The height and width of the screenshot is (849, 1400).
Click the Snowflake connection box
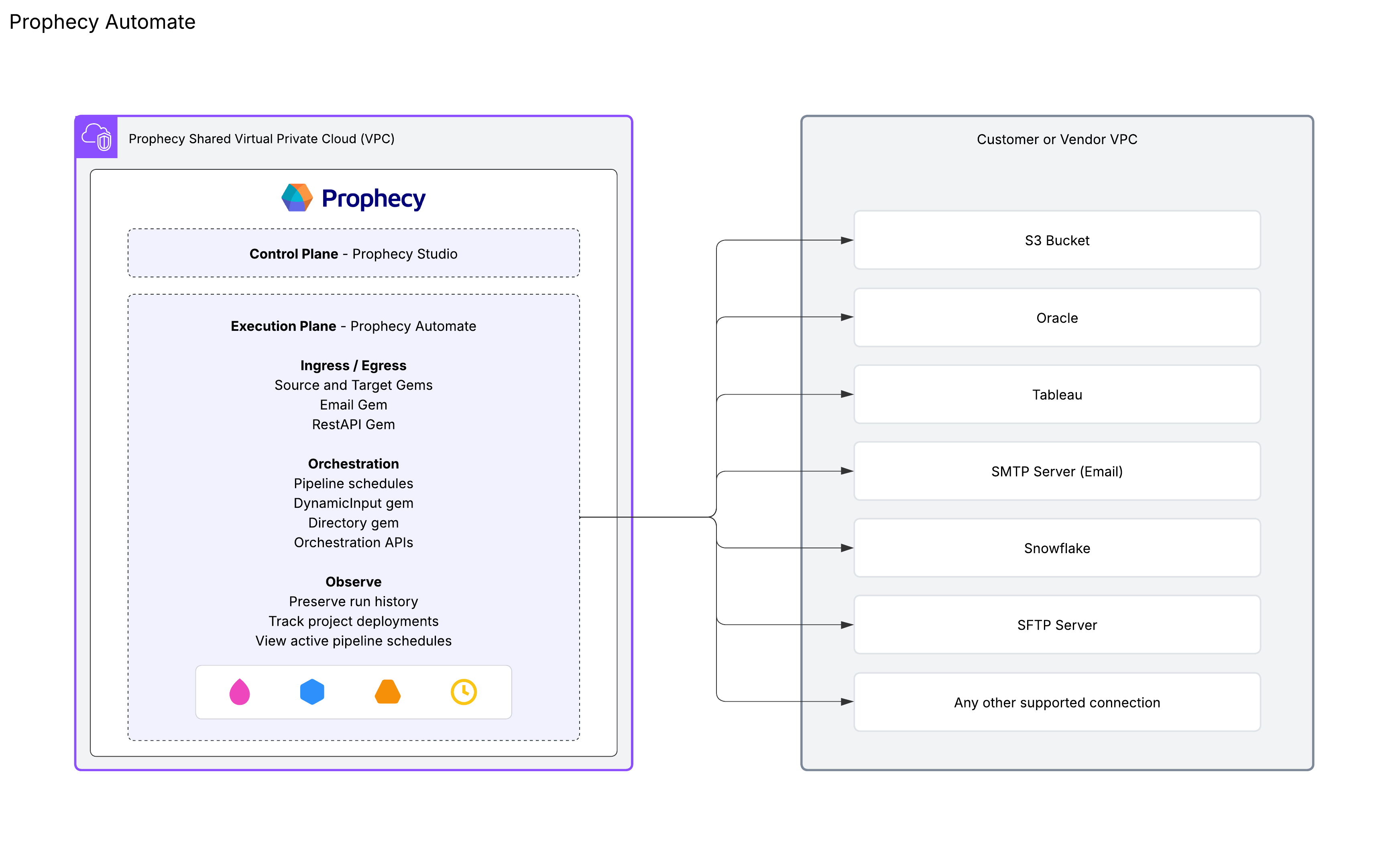point(1057,548)
